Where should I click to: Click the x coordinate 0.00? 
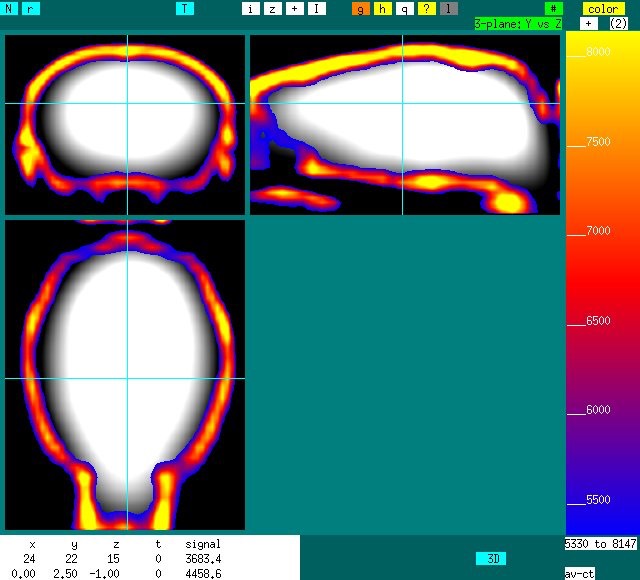24,573
